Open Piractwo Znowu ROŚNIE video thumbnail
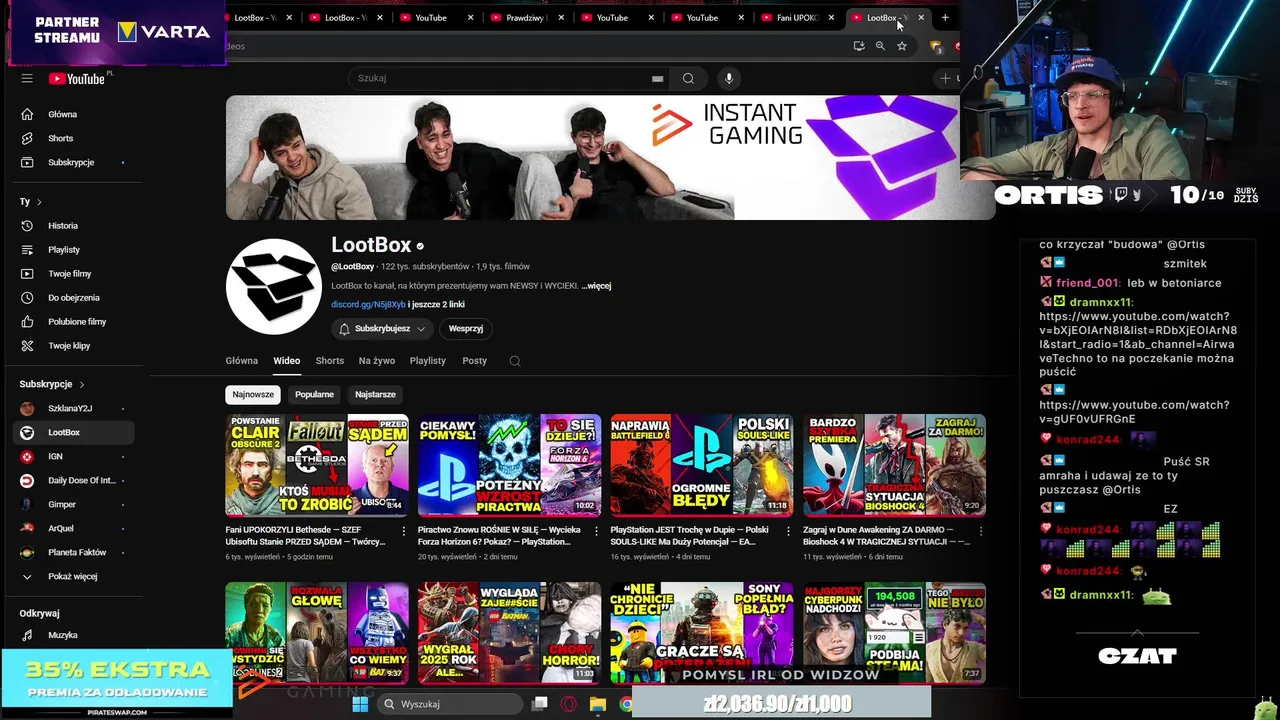 [510, 465]
